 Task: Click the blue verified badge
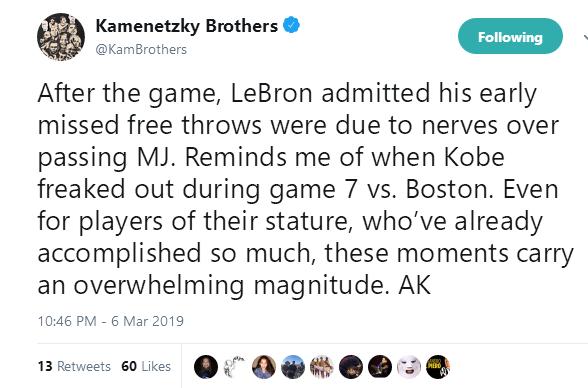click(x=291, y=25)
